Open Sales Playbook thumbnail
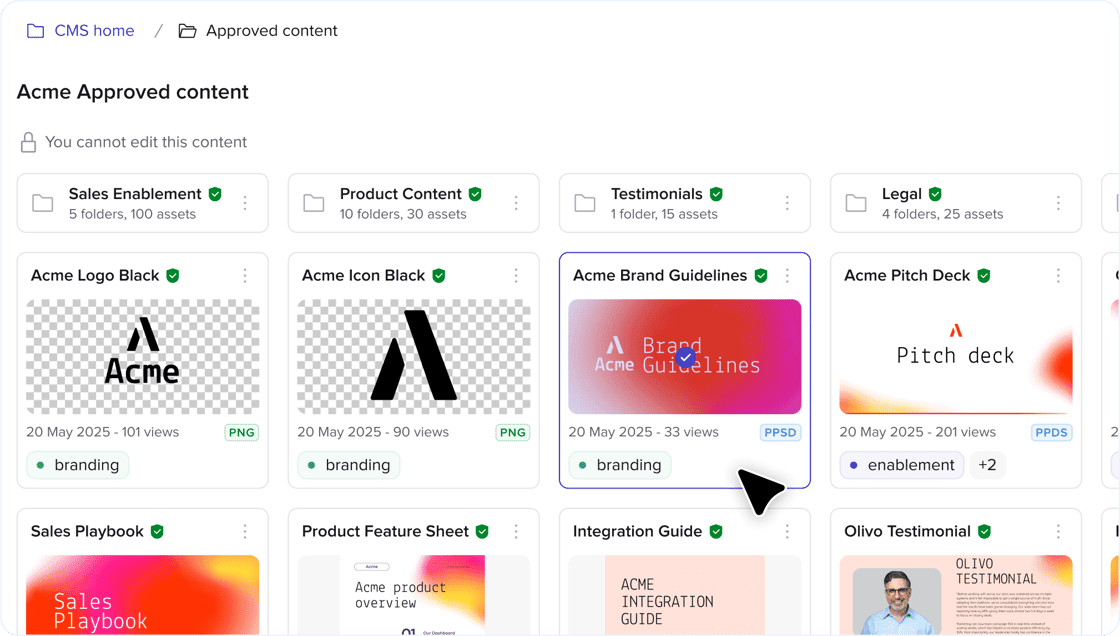 tap(143, 595)
